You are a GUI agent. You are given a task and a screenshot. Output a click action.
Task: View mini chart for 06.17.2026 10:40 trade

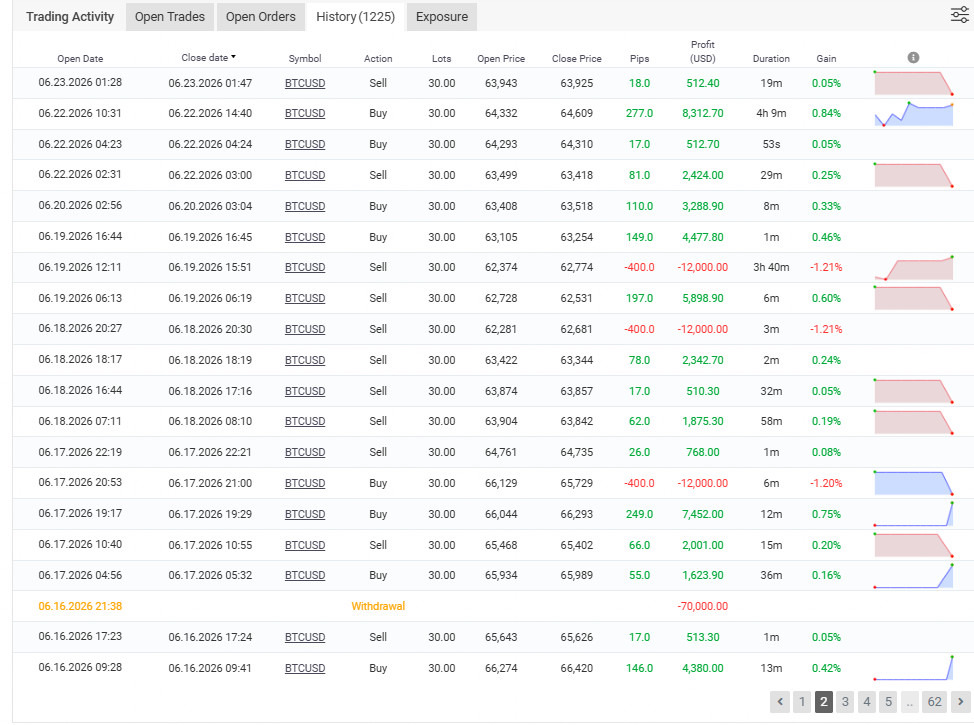pos(913,545)
